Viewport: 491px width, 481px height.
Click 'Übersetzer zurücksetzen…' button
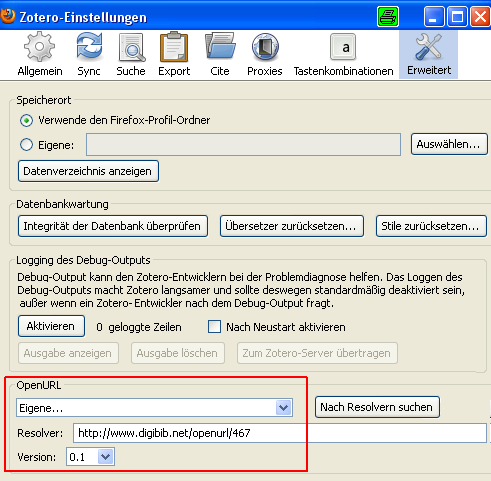(x=291, y=226)
